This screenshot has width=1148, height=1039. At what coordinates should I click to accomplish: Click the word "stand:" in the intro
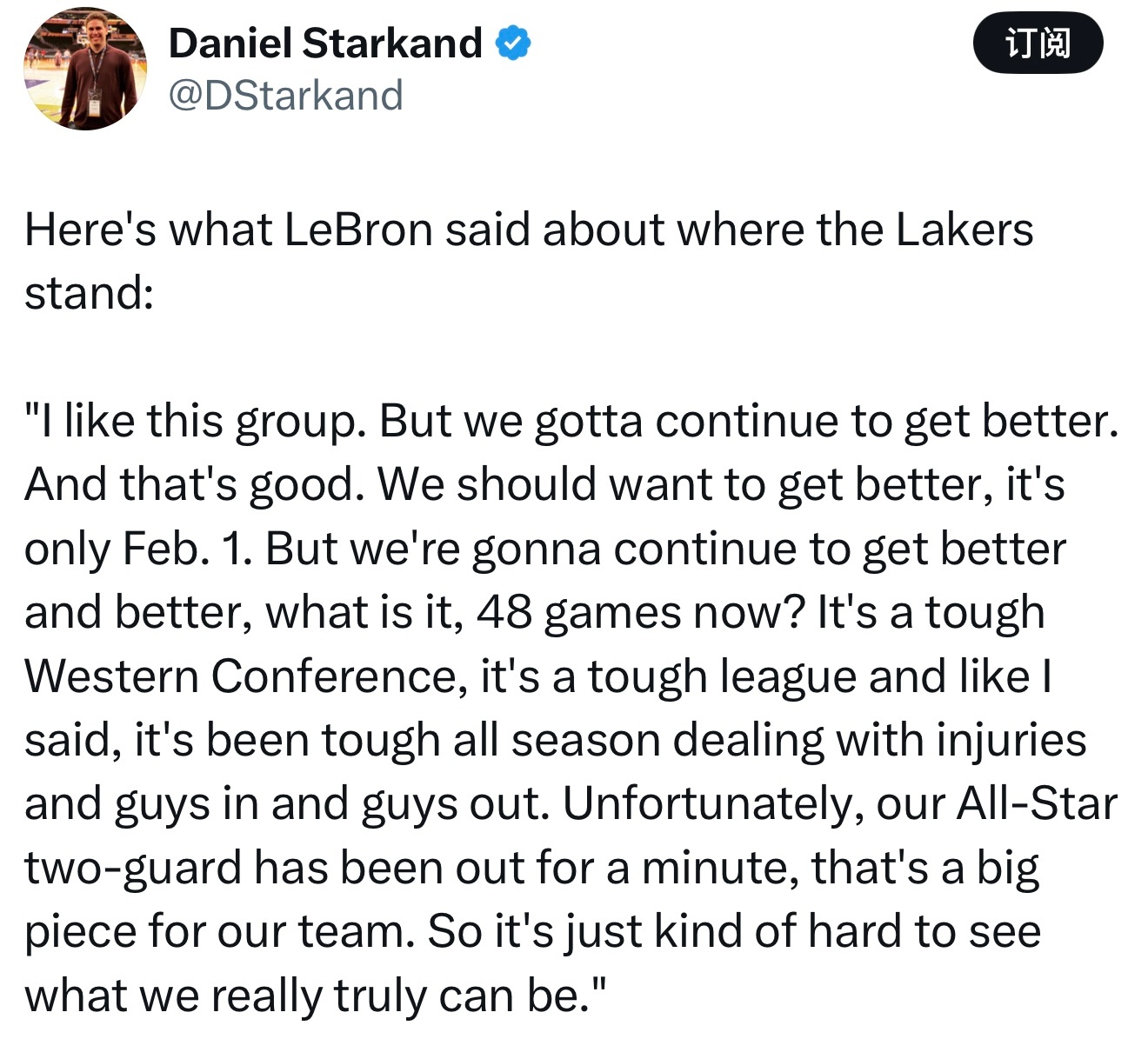89,293
